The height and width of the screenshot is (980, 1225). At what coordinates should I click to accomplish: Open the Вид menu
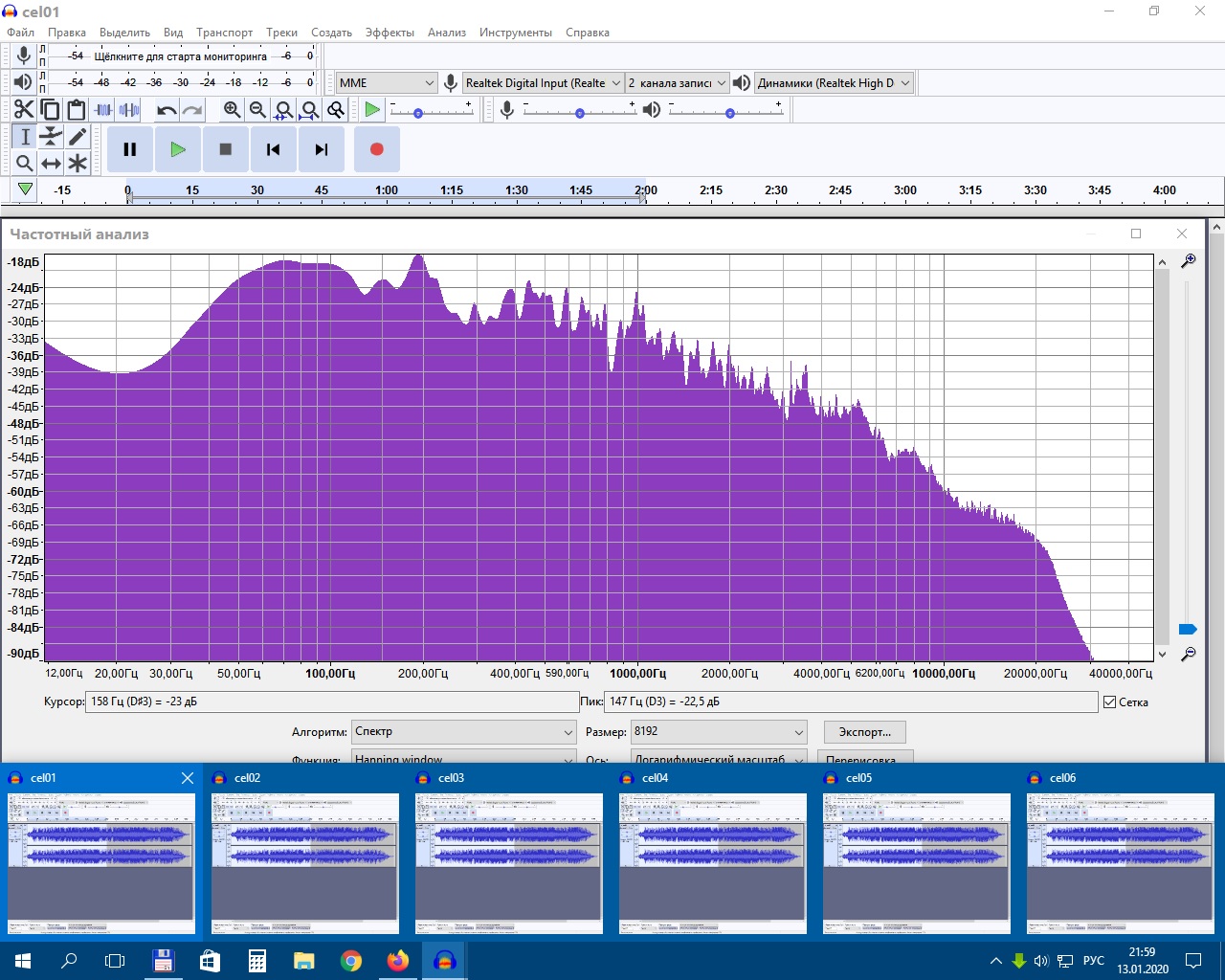click(173, 33)
